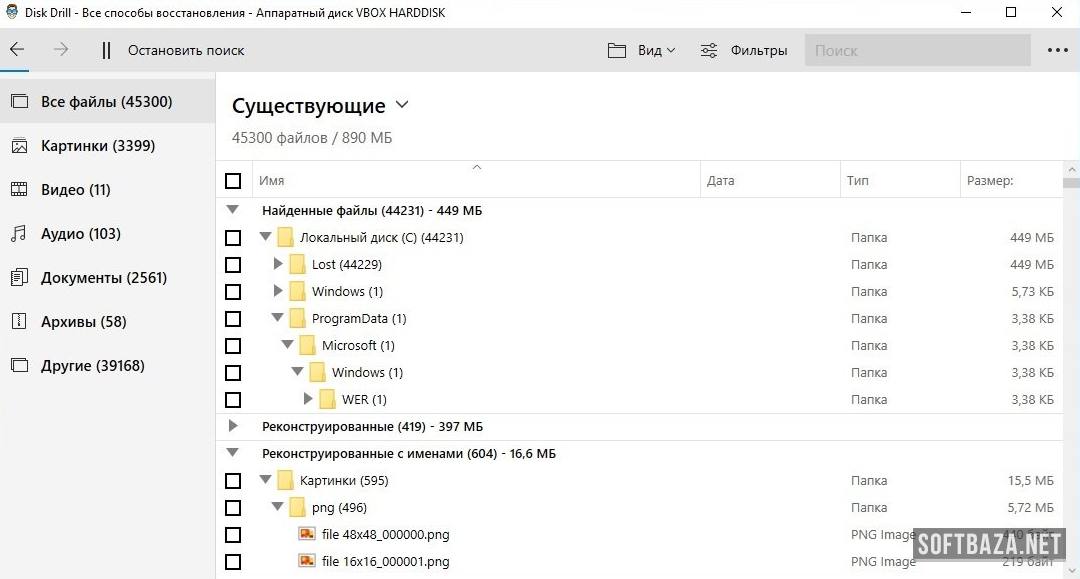
Task: Tick the select-all checkbox in header
Action: (233, 181)
